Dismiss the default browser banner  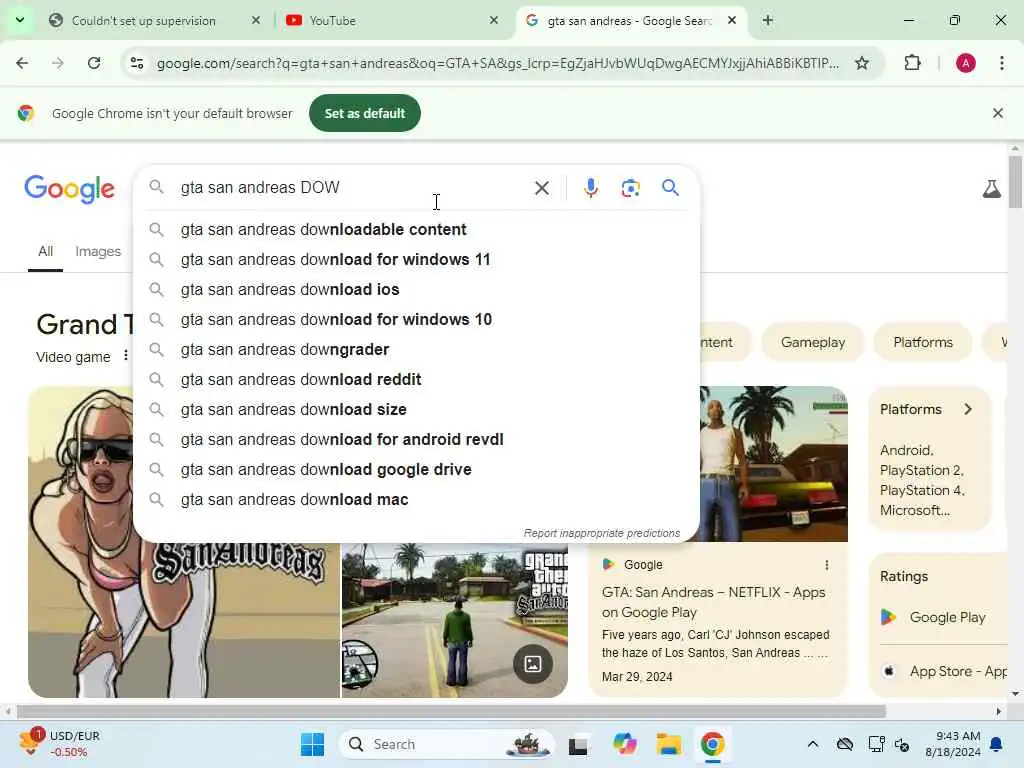[997, 113]
